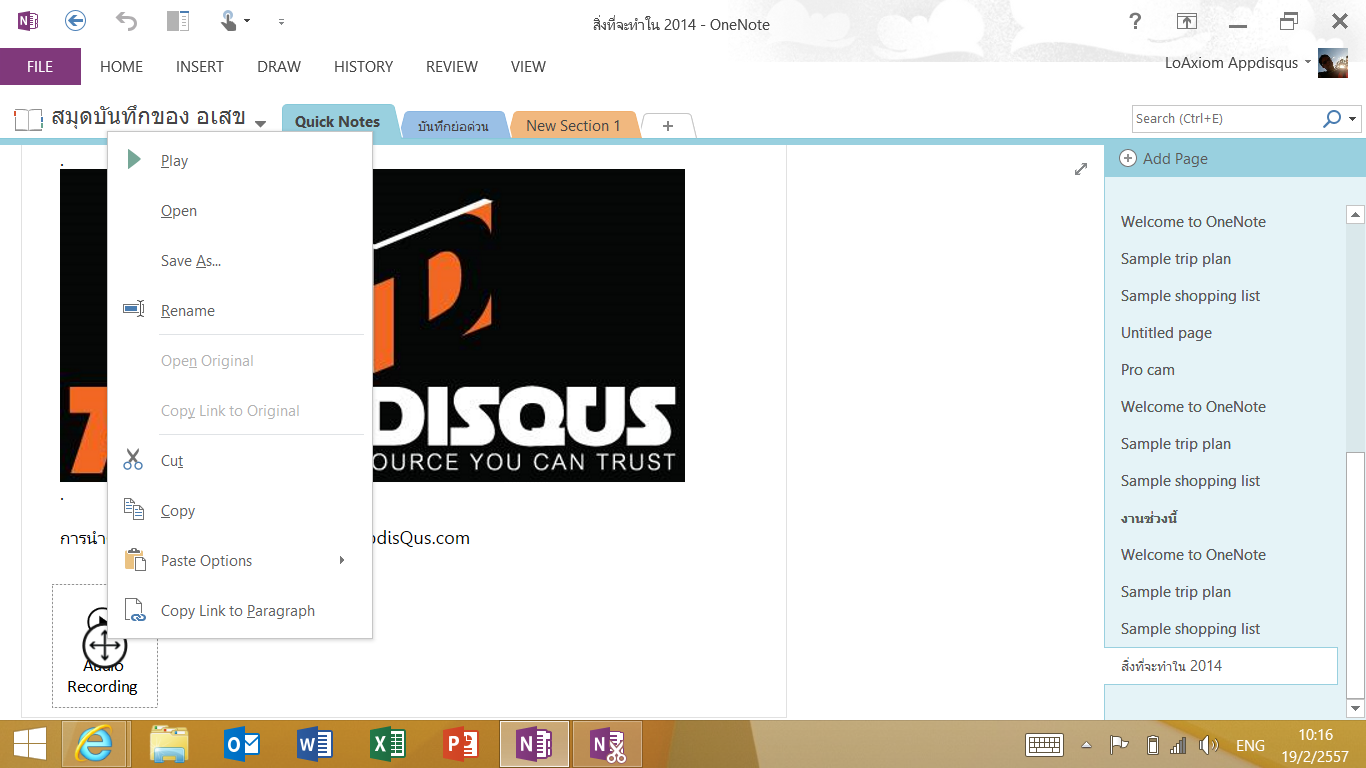Viewport: 1366px width, 768px height.
Task: Open the FILE tab
Action: click(x=40, y=67)
